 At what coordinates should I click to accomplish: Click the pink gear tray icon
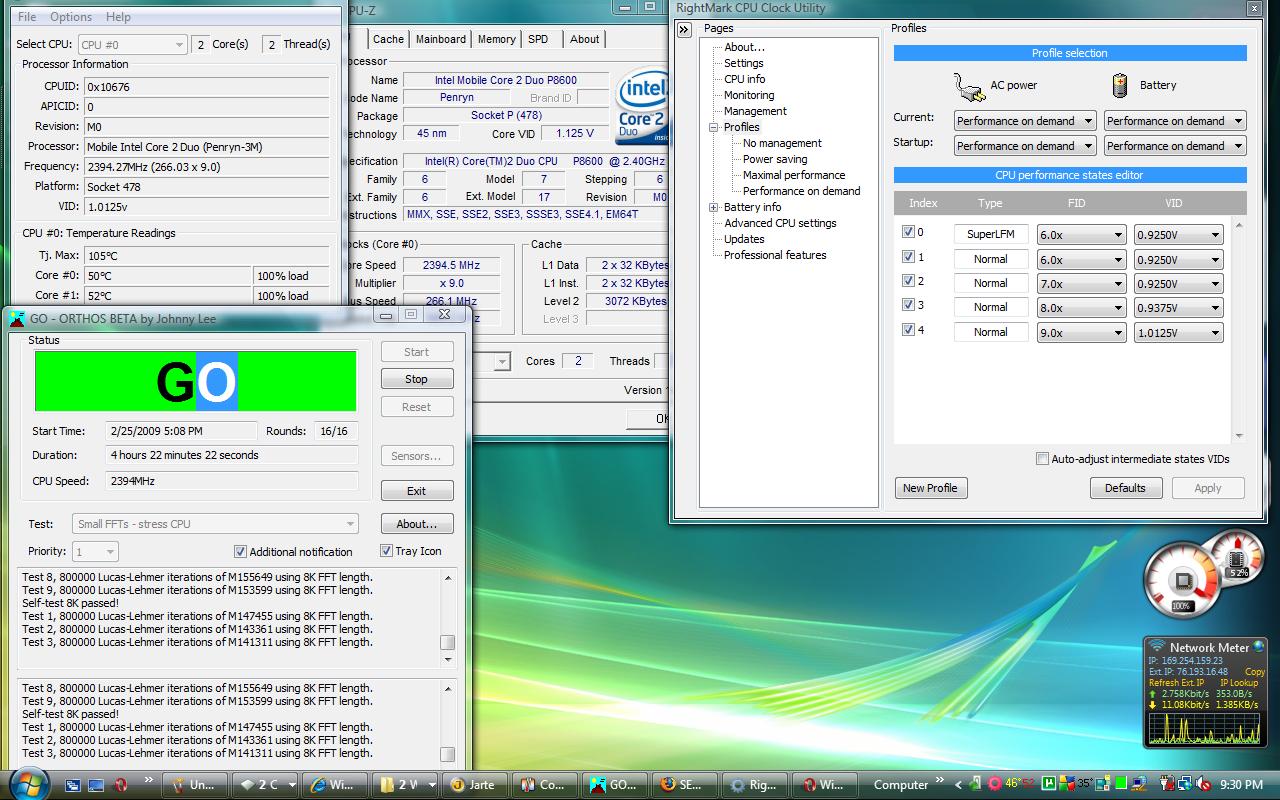[x=994, y=784]
